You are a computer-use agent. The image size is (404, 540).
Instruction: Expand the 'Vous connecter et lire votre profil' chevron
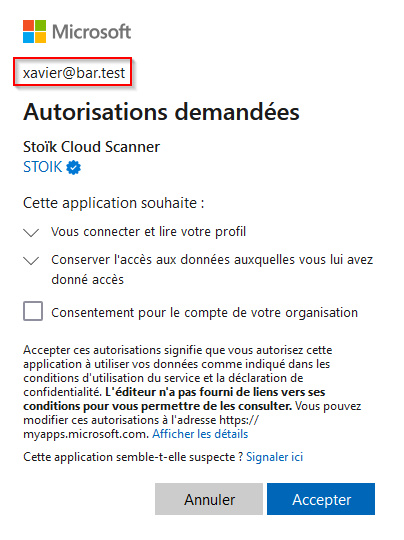point(31,232)
